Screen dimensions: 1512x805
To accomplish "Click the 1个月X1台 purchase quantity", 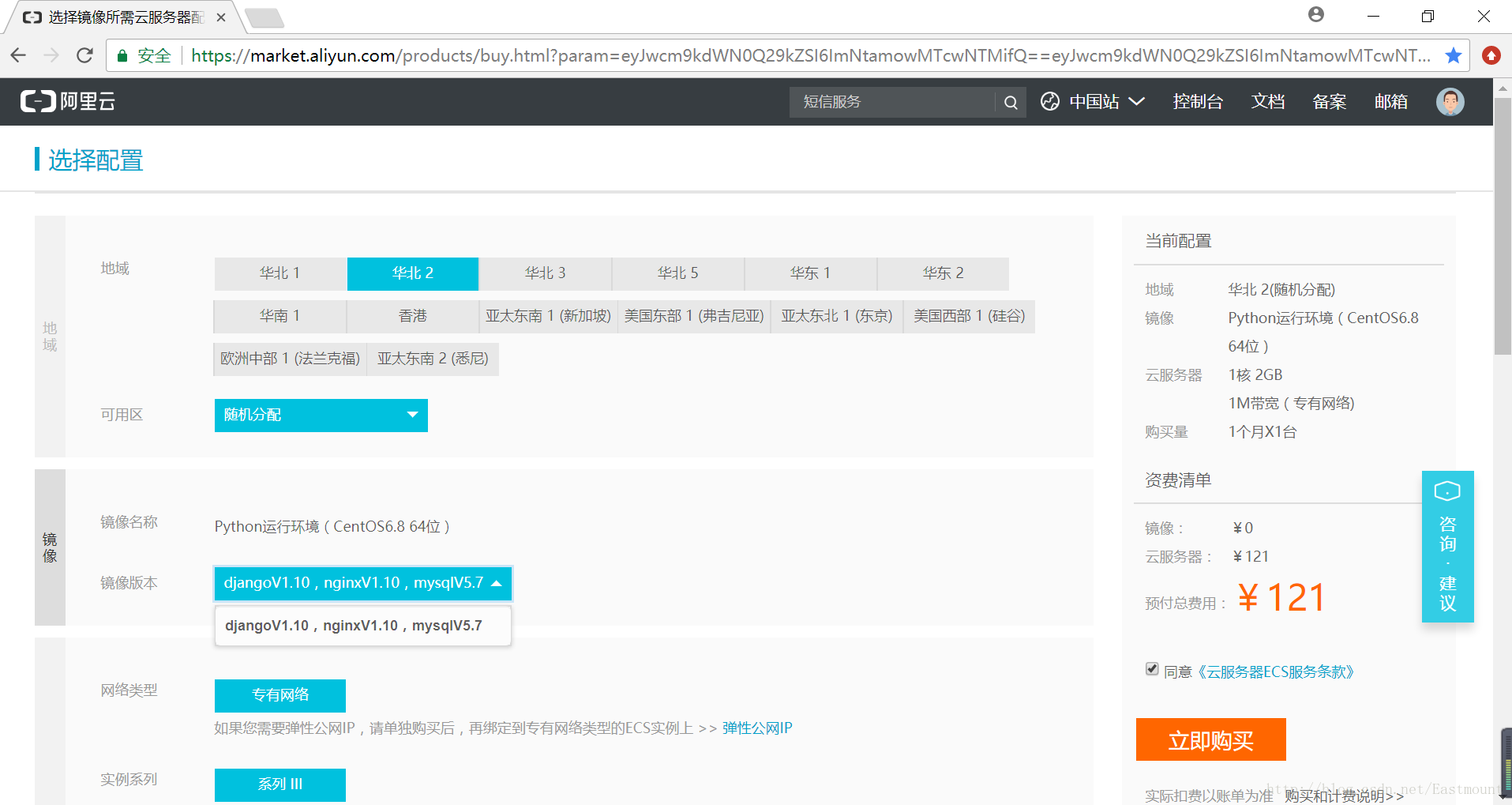I will (x=1263, y=432).
